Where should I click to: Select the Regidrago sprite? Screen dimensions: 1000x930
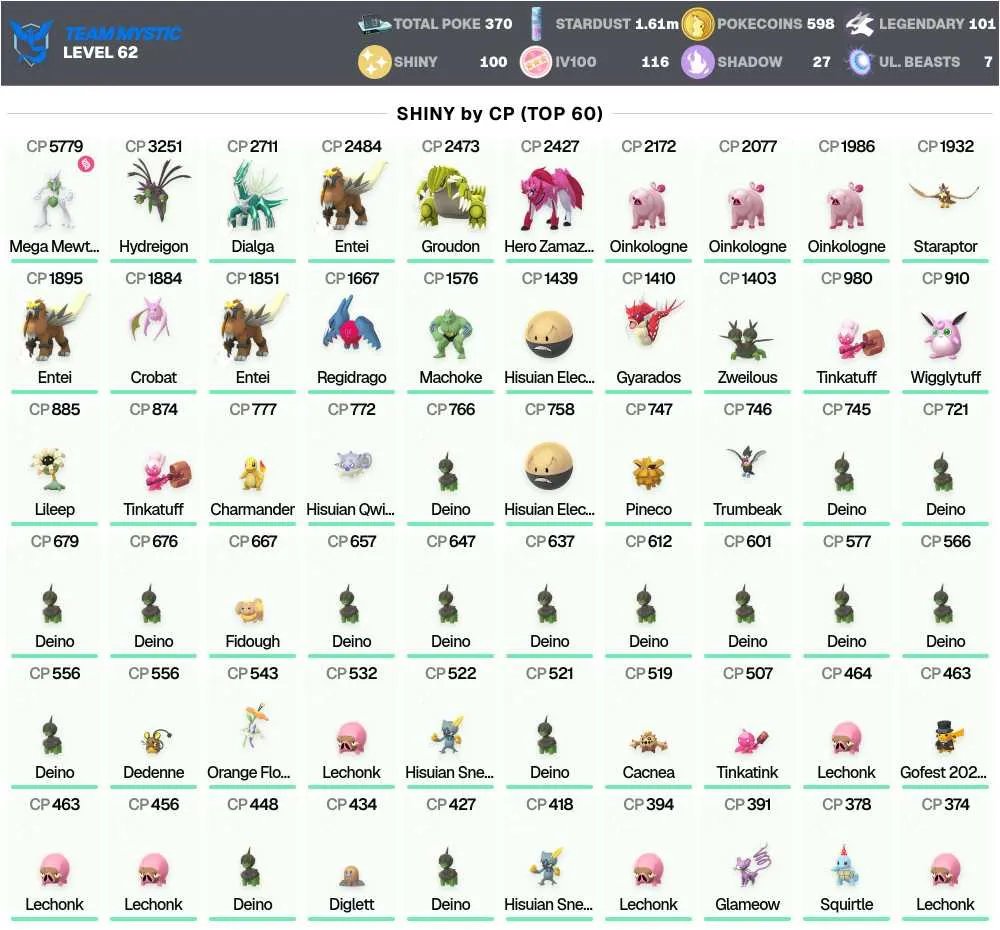(352, 325)
